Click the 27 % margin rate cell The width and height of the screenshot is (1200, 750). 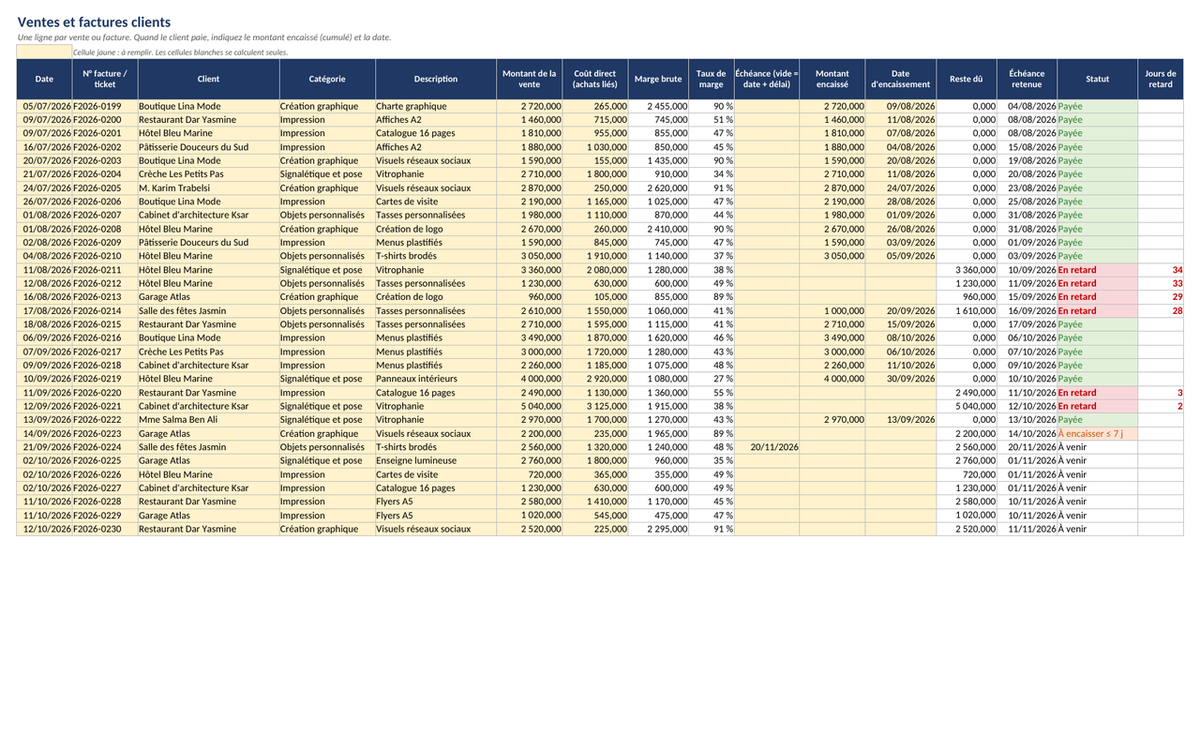[x=711, y=379]
